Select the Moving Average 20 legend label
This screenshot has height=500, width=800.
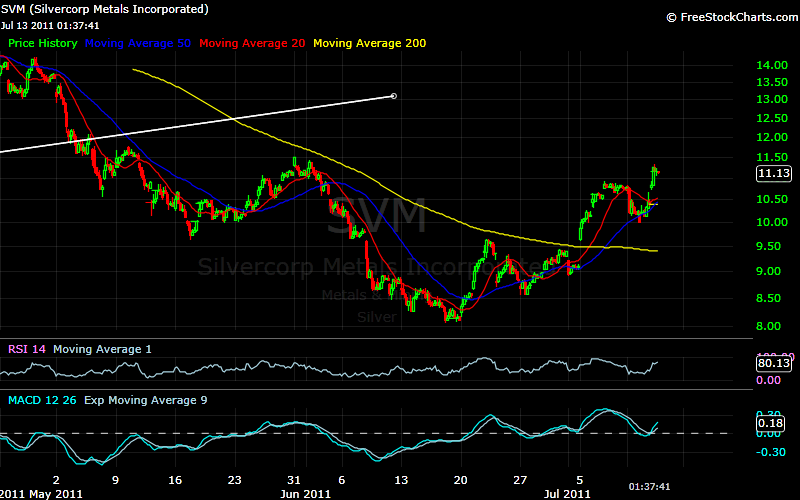click(252, 43)
